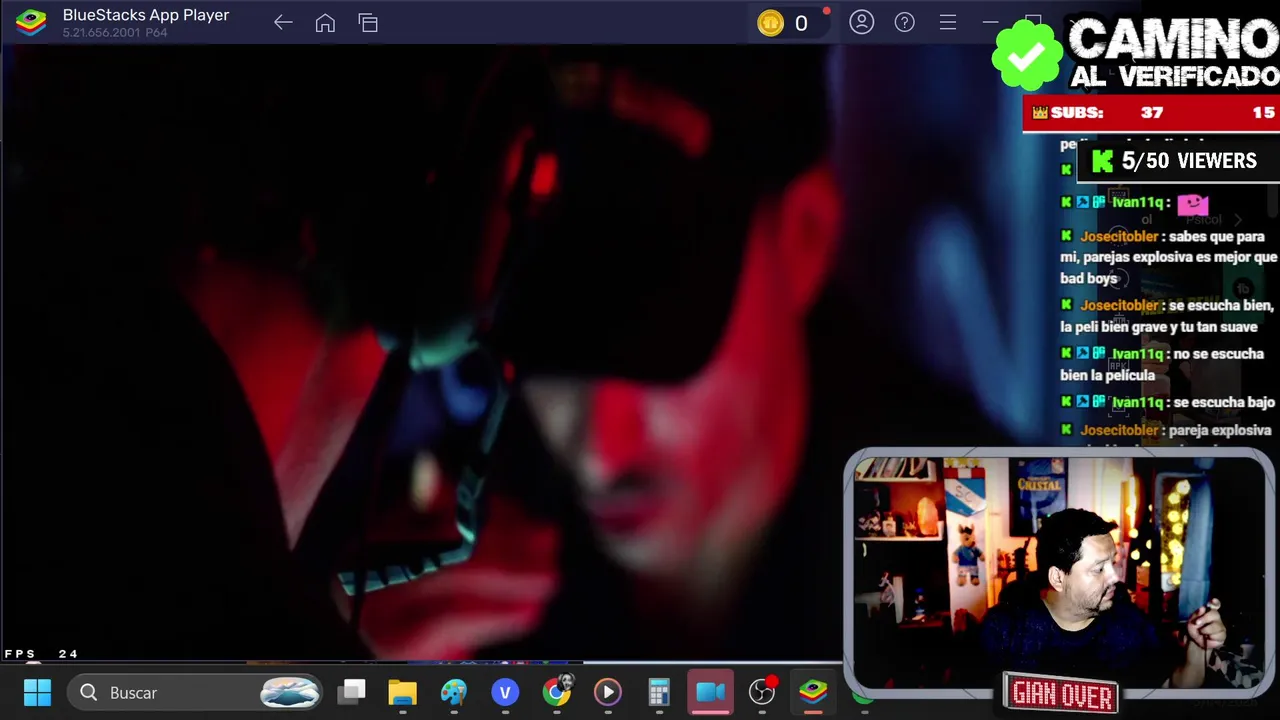Minimize the BlueStacks window

tap(990, 22)
